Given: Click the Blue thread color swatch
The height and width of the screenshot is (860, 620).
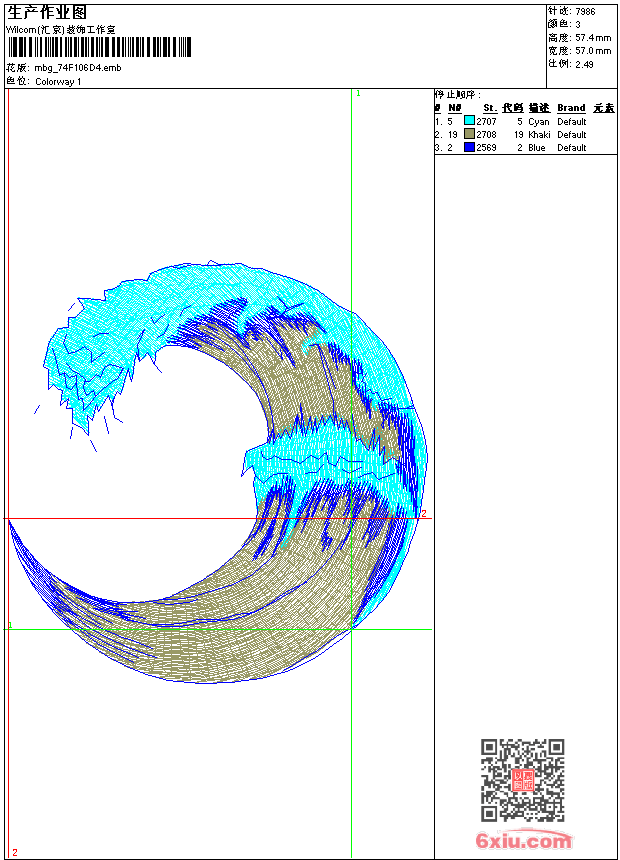Looking at the screenshot, I should pyautogui.click(x=469, y=147).
